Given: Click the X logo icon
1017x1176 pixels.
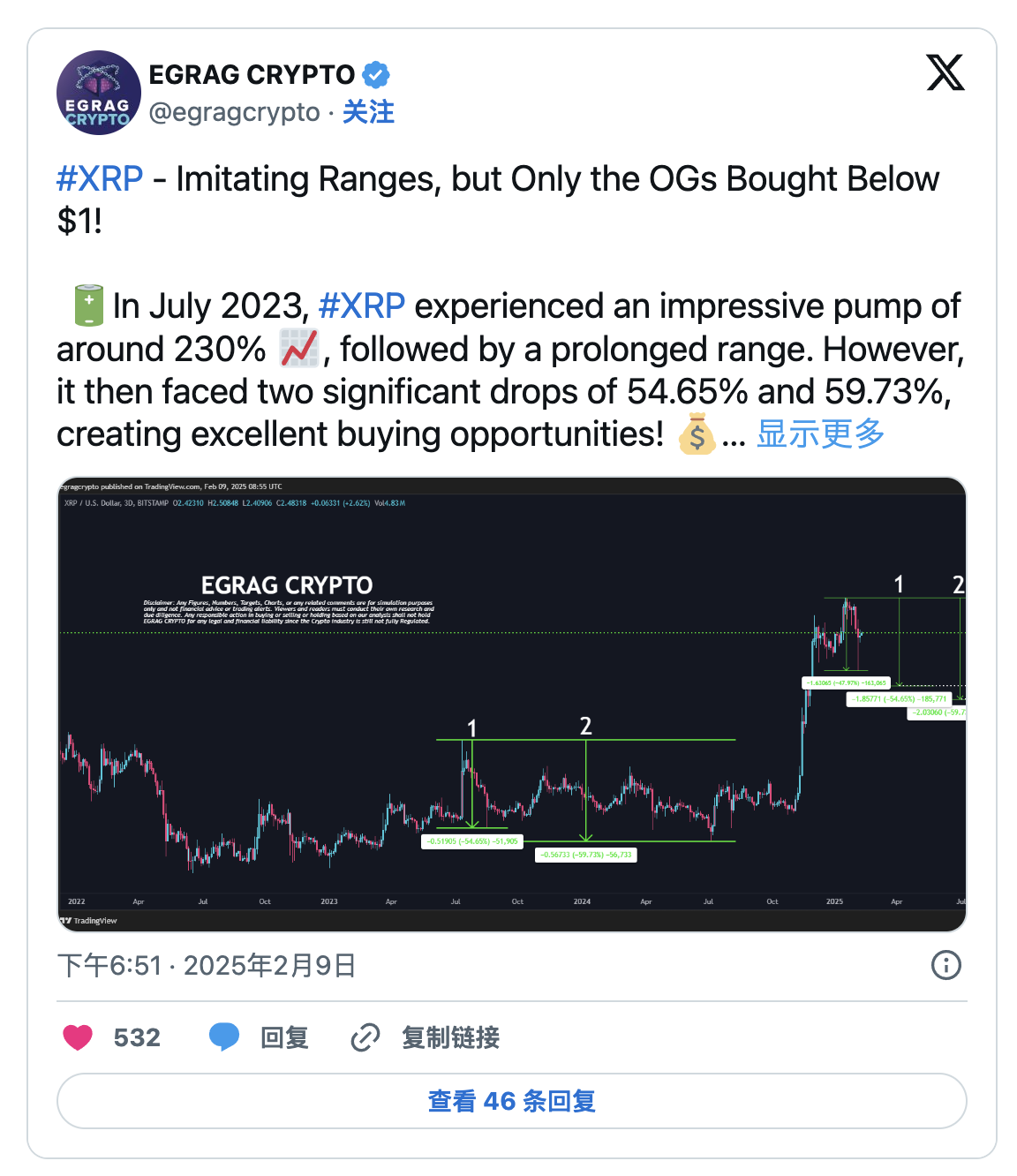Looking at the screenshot, I should pyautogui.click(x=945, y=72).
